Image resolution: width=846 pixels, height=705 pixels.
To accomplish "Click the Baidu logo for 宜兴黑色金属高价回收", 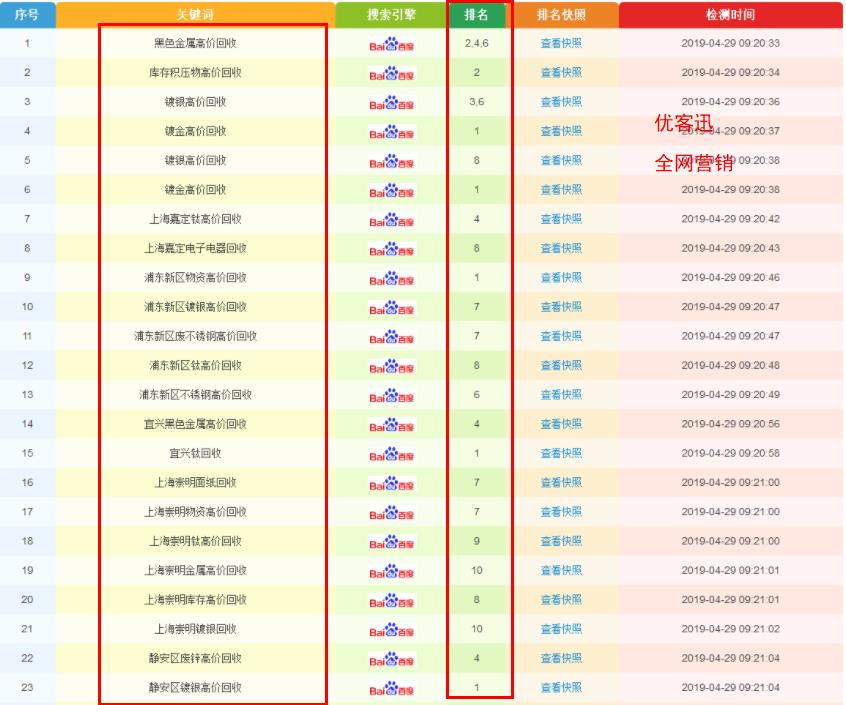I will 391,425.
